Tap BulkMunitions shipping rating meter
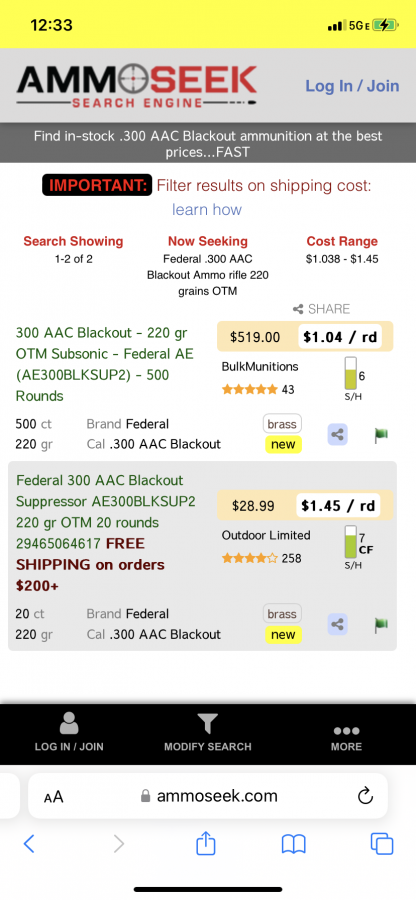The height and width of the screenshot is (900, 416). [x=353, y=379]
